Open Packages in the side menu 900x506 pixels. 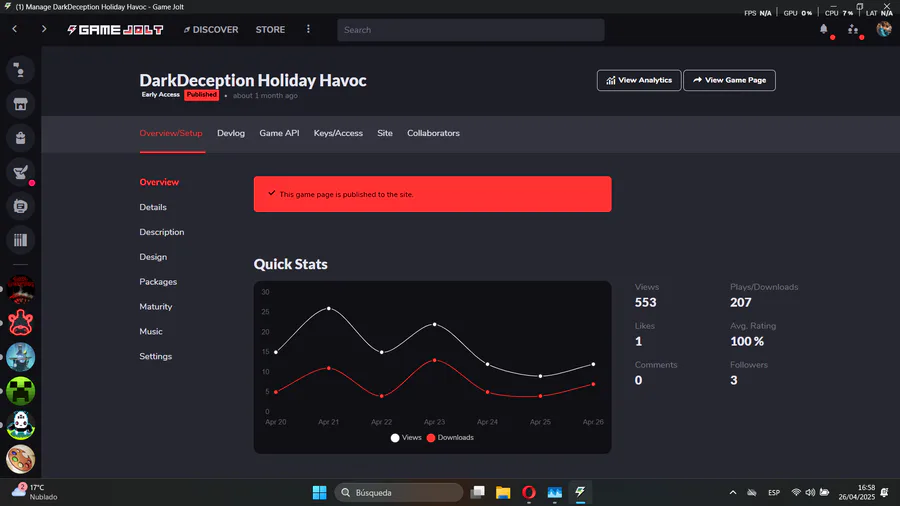coord(158,282)
